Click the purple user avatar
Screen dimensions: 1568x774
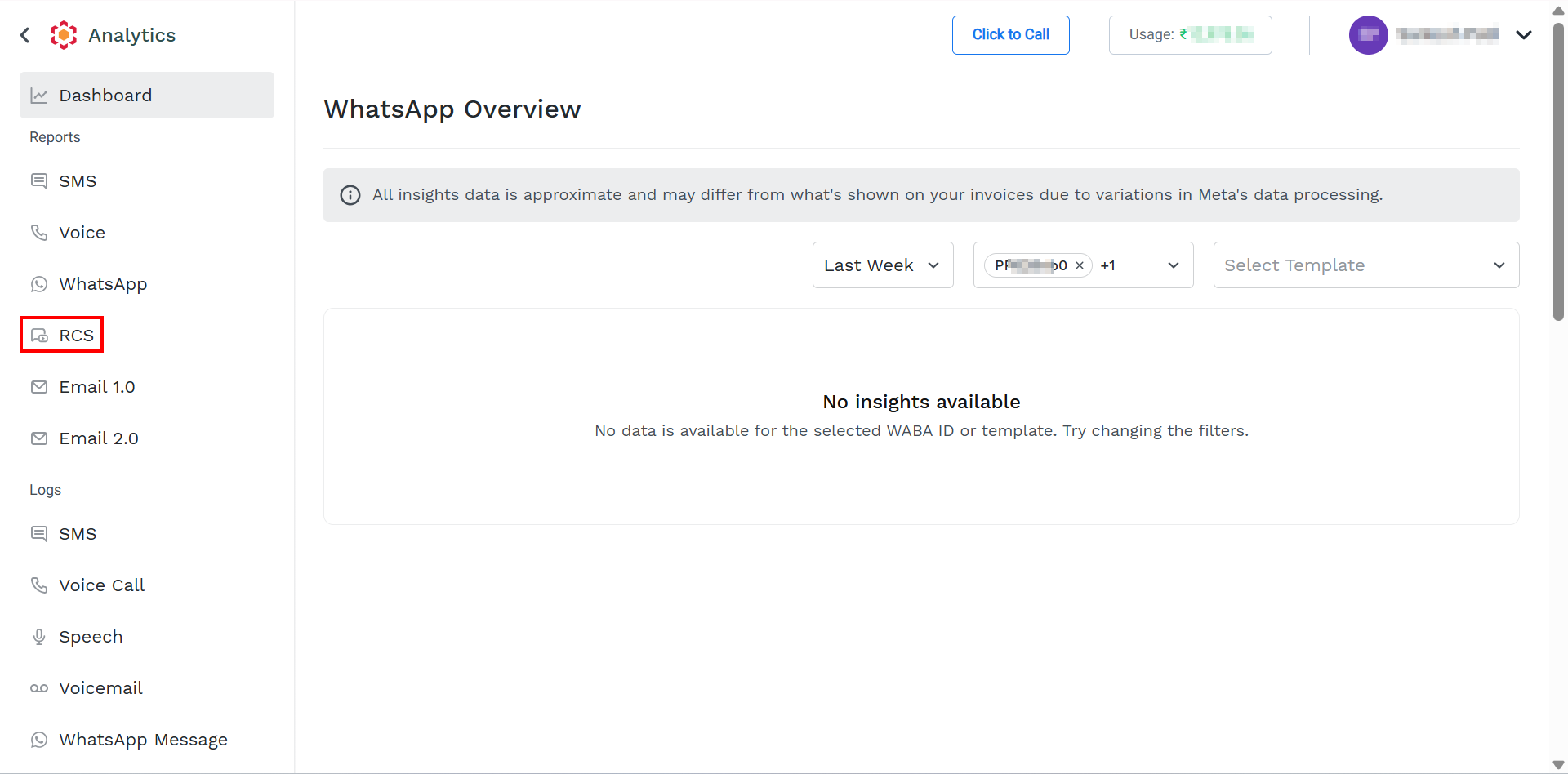(x=1369, y=35)
